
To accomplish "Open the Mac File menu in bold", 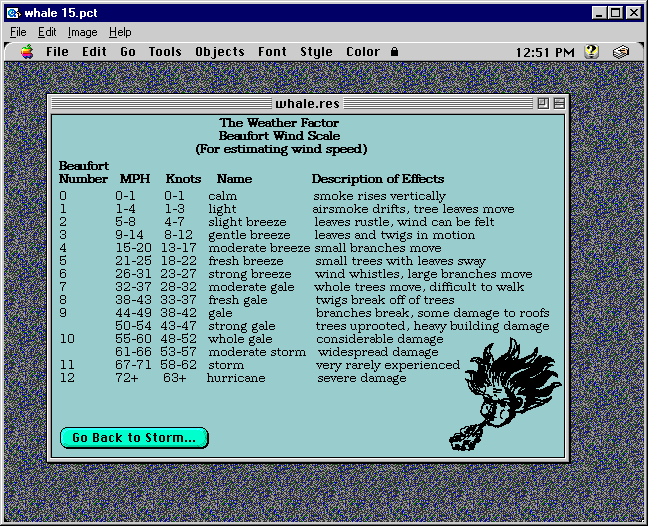I will tap(57, 52).
